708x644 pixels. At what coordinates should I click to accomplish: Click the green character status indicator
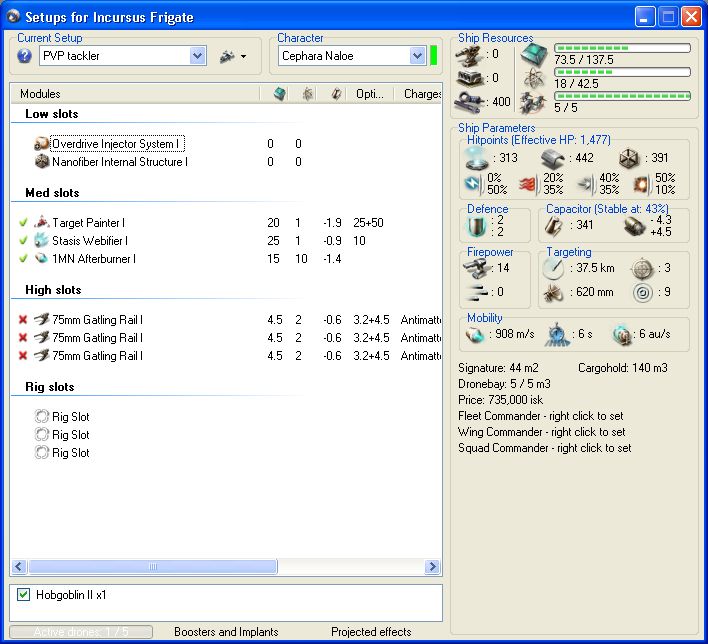coord(433,56)
